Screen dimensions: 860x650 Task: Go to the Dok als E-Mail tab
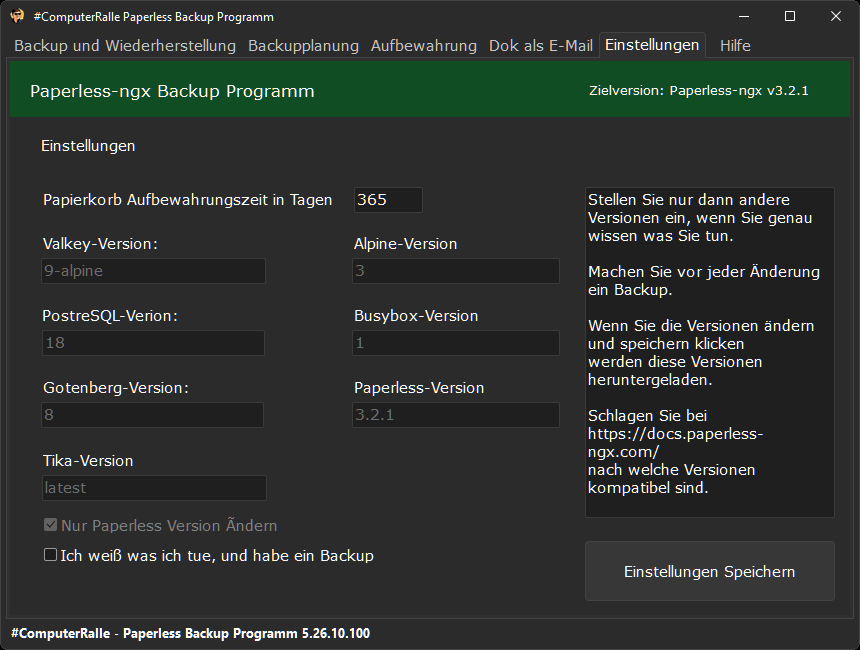(541, 46)
